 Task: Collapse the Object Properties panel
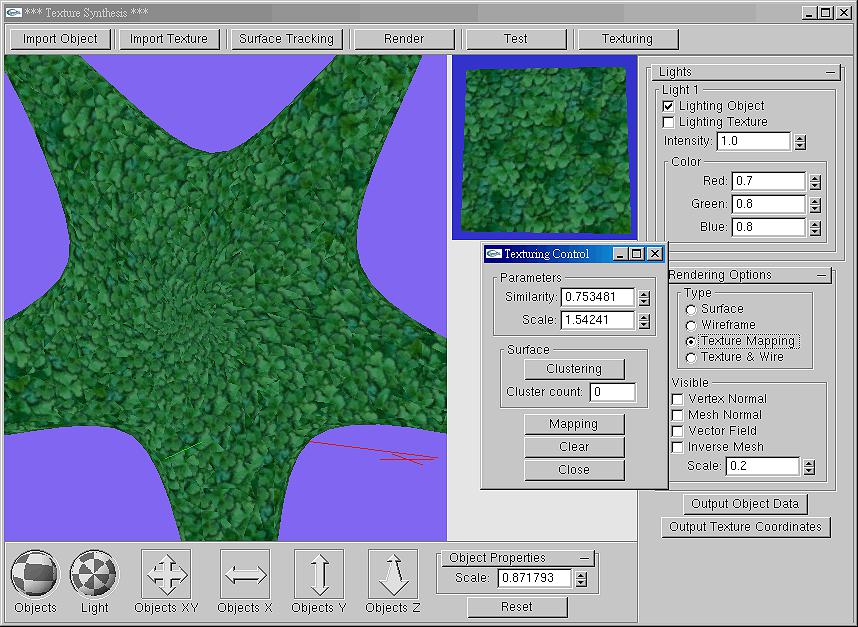(584, 558)
